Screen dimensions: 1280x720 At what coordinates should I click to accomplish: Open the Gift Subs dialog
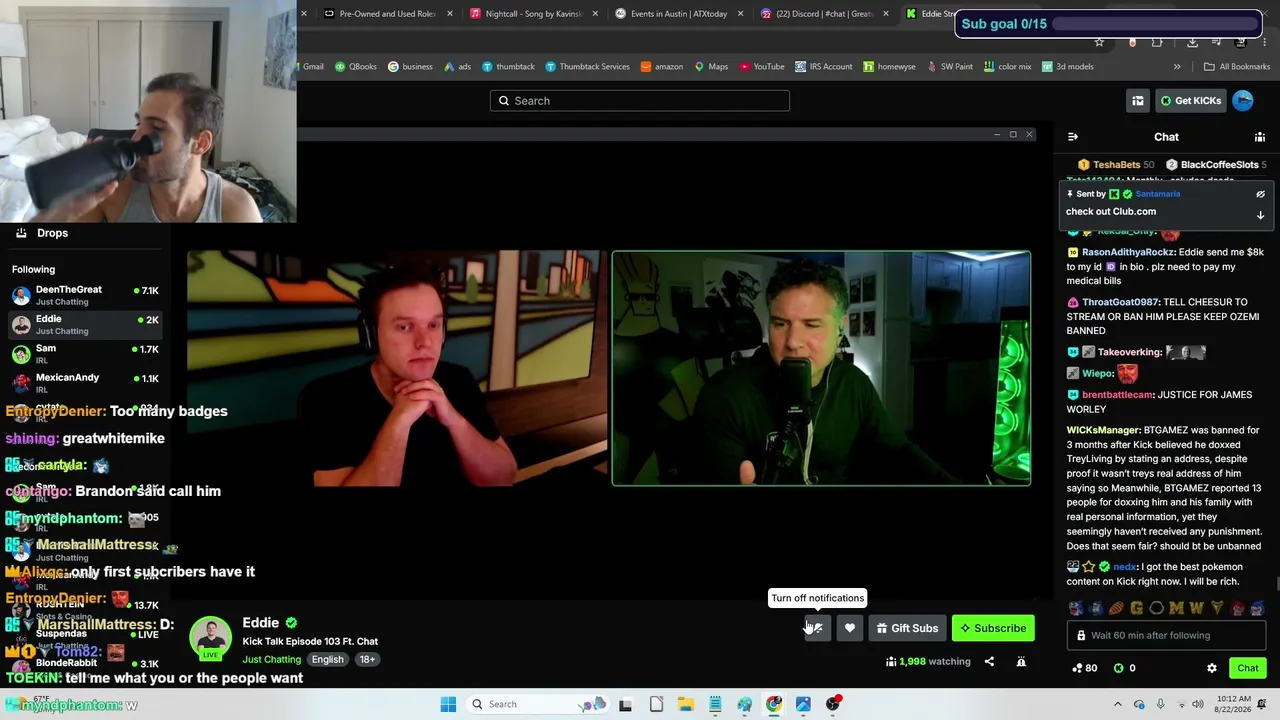pos(907,628)
